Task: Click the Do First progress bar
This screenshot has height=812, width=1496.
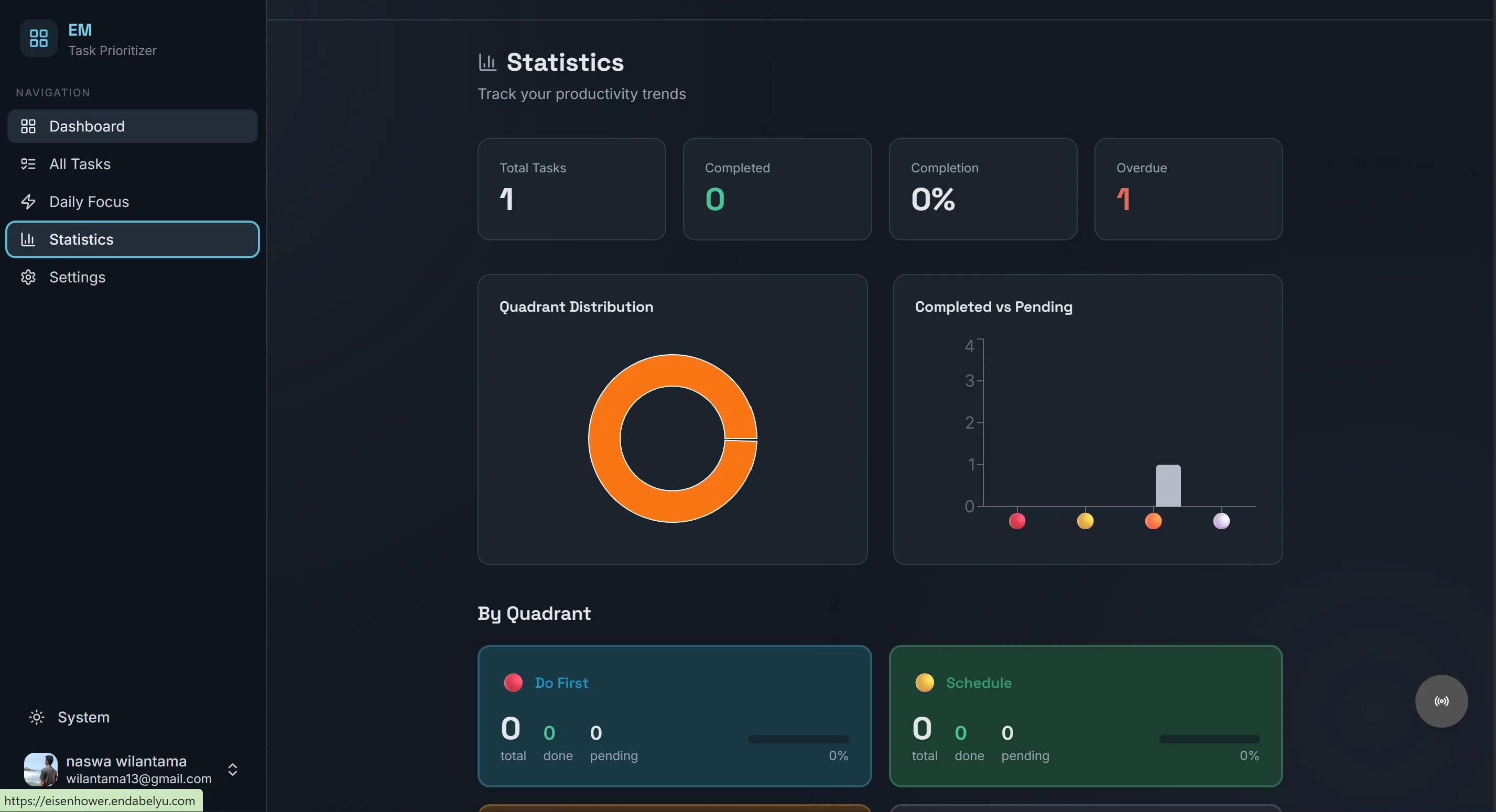Action: tap(798, 739)
